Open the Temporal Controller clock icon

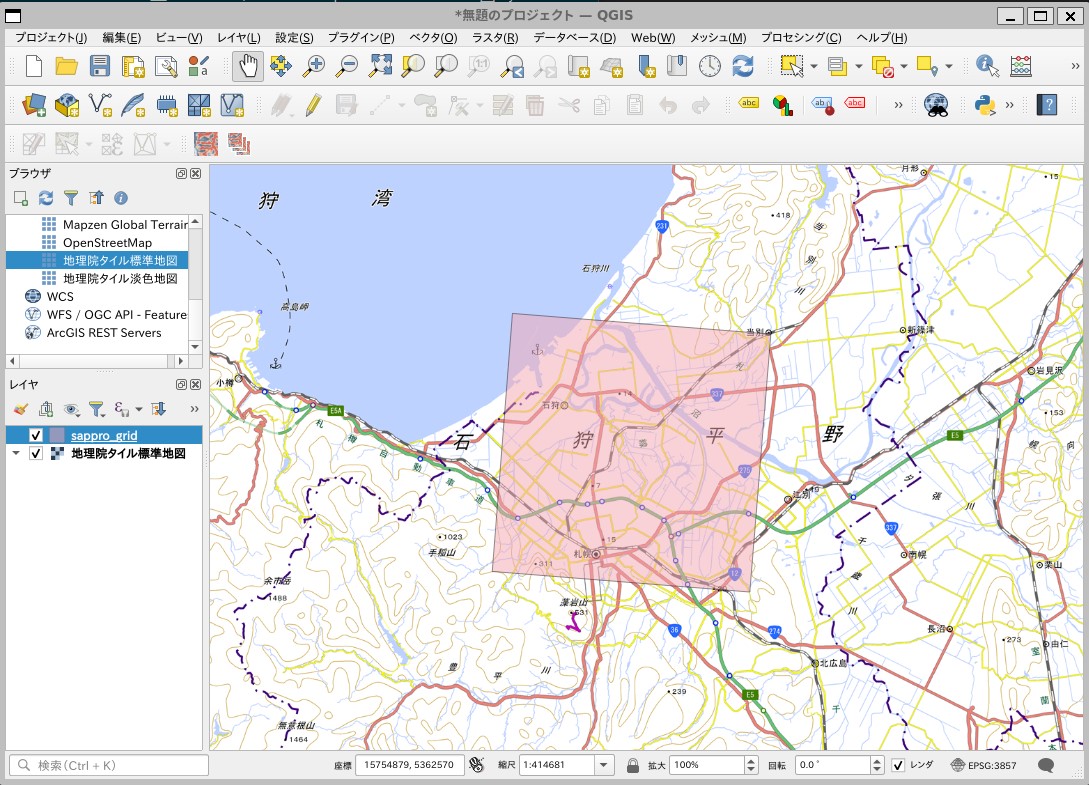pos(710,67)
